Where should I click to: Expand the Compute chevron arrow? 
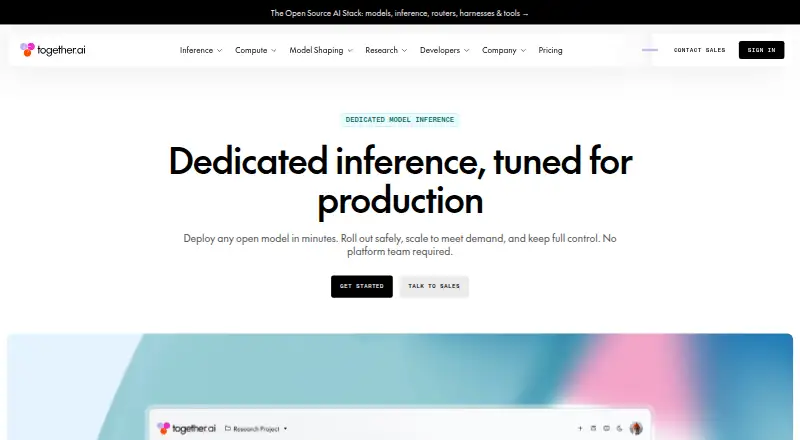[x=273, y=51]
